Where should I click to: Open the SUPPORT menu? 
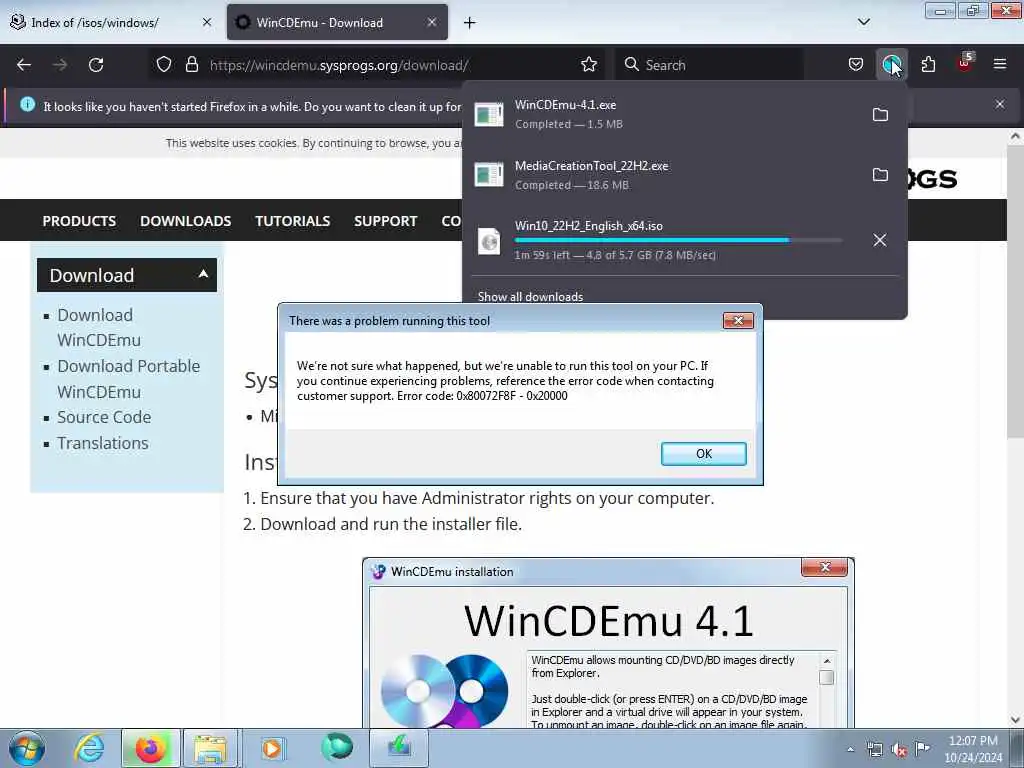(385, 221)
